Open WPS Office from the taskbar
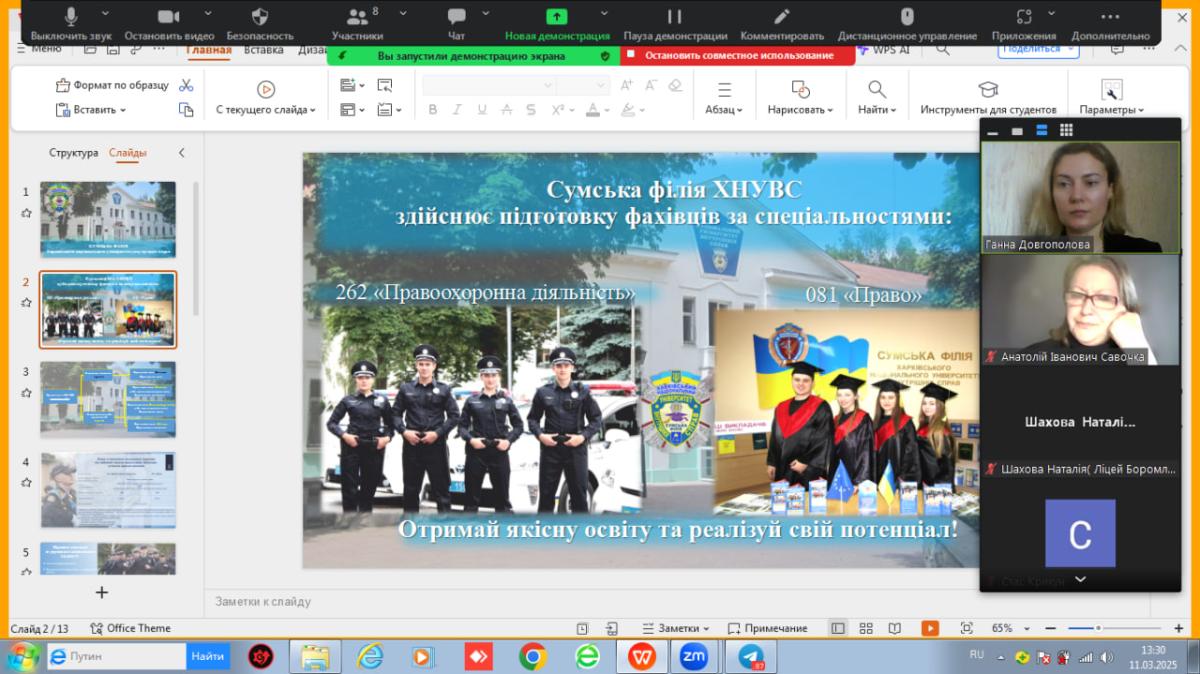 coord(642,657)
